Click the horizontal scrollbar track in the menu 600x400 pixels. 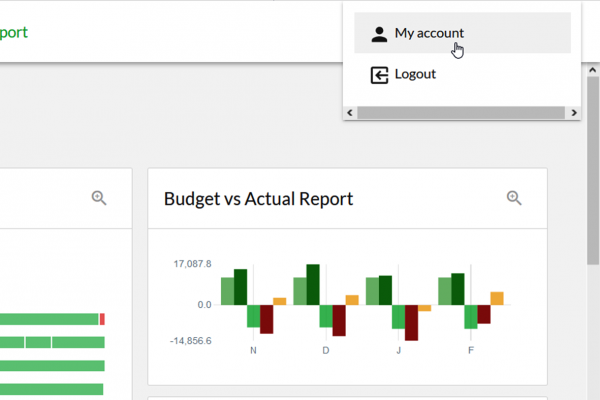pyautogui.click(x=461, y=113)
